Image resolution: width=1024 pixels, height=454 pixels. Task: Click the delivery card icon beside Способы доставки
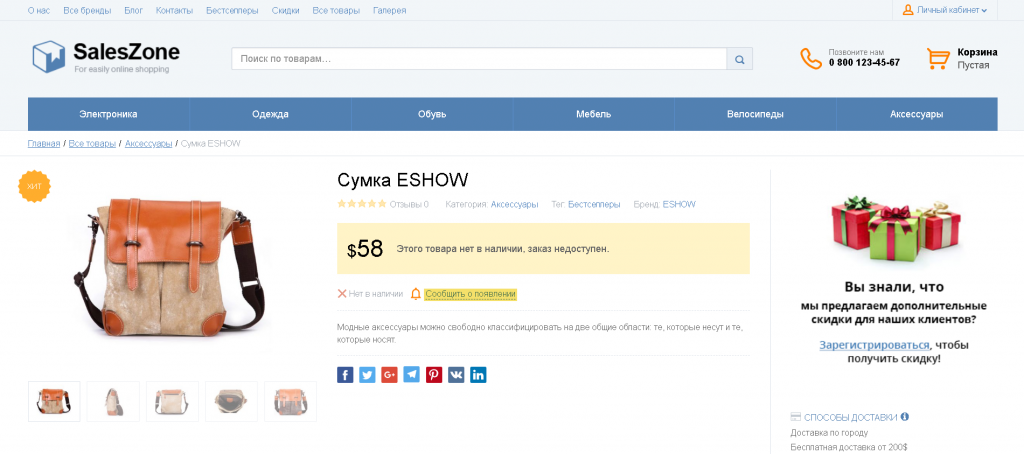(795, 417)
